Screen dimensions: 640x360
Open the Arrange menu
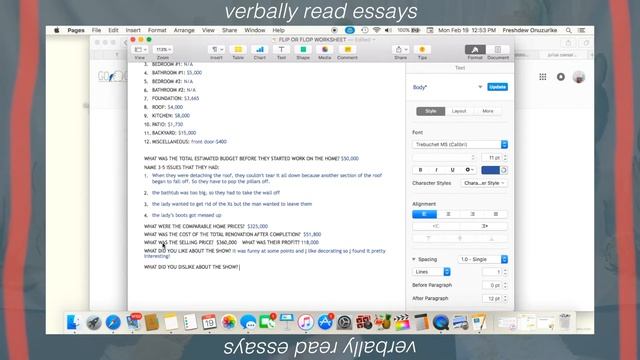(184, 30)
